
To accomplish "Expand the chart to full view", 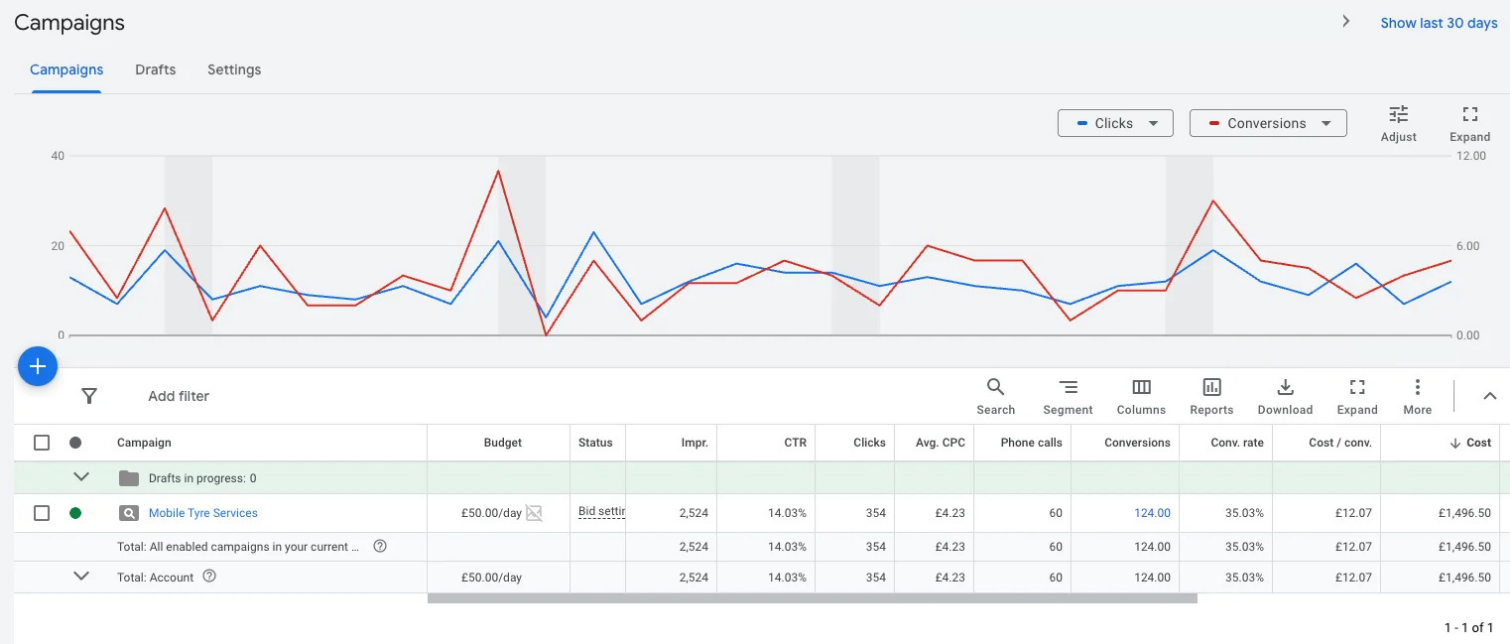I will [1469, 123].
